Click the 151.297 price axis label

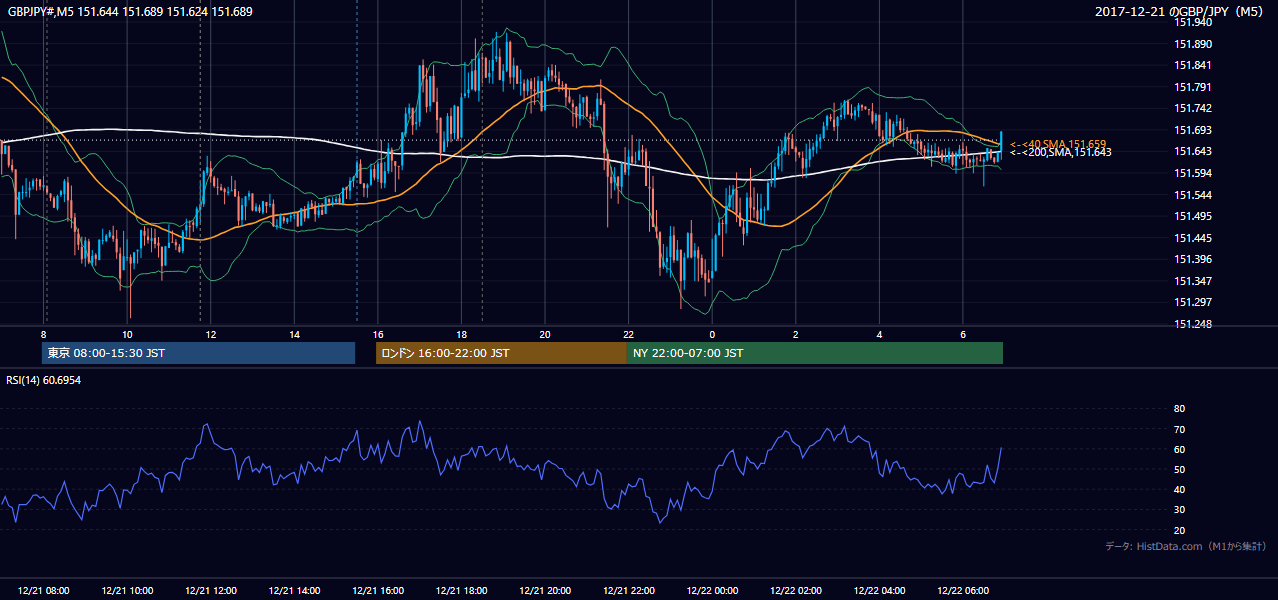click(x=1193, y=302)
